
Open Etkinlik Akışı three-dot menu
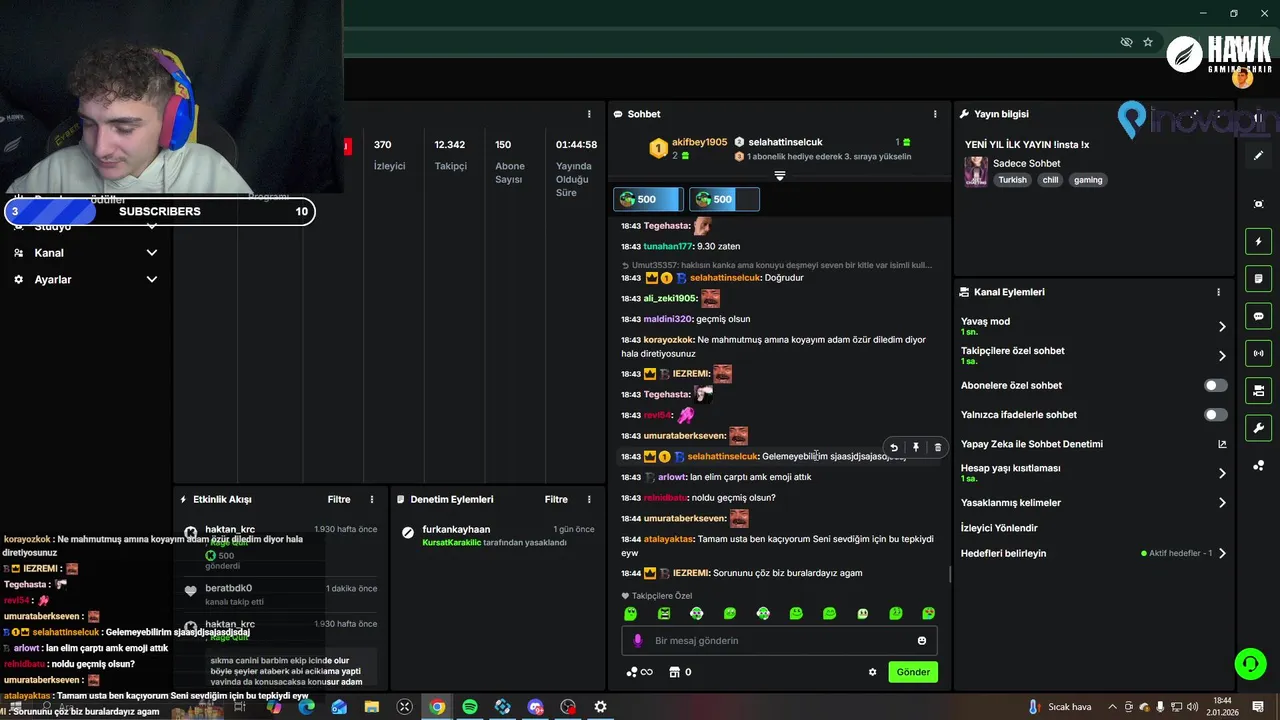click(372, 499)
